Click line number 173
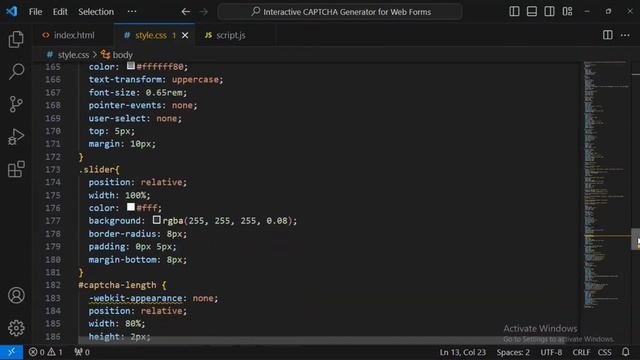This screenshot has height=360, width=640. pyautogui.click(x=53, y=169)
